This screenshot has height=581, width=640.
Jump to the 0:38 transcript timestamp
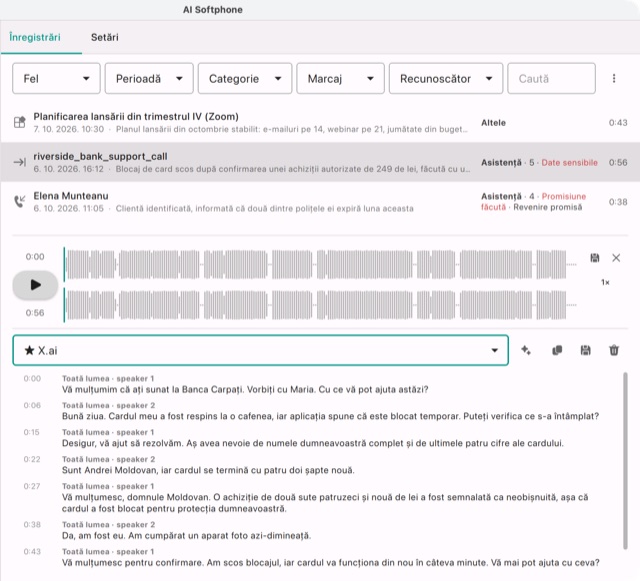pyautogui.click(x=32, y=525)
